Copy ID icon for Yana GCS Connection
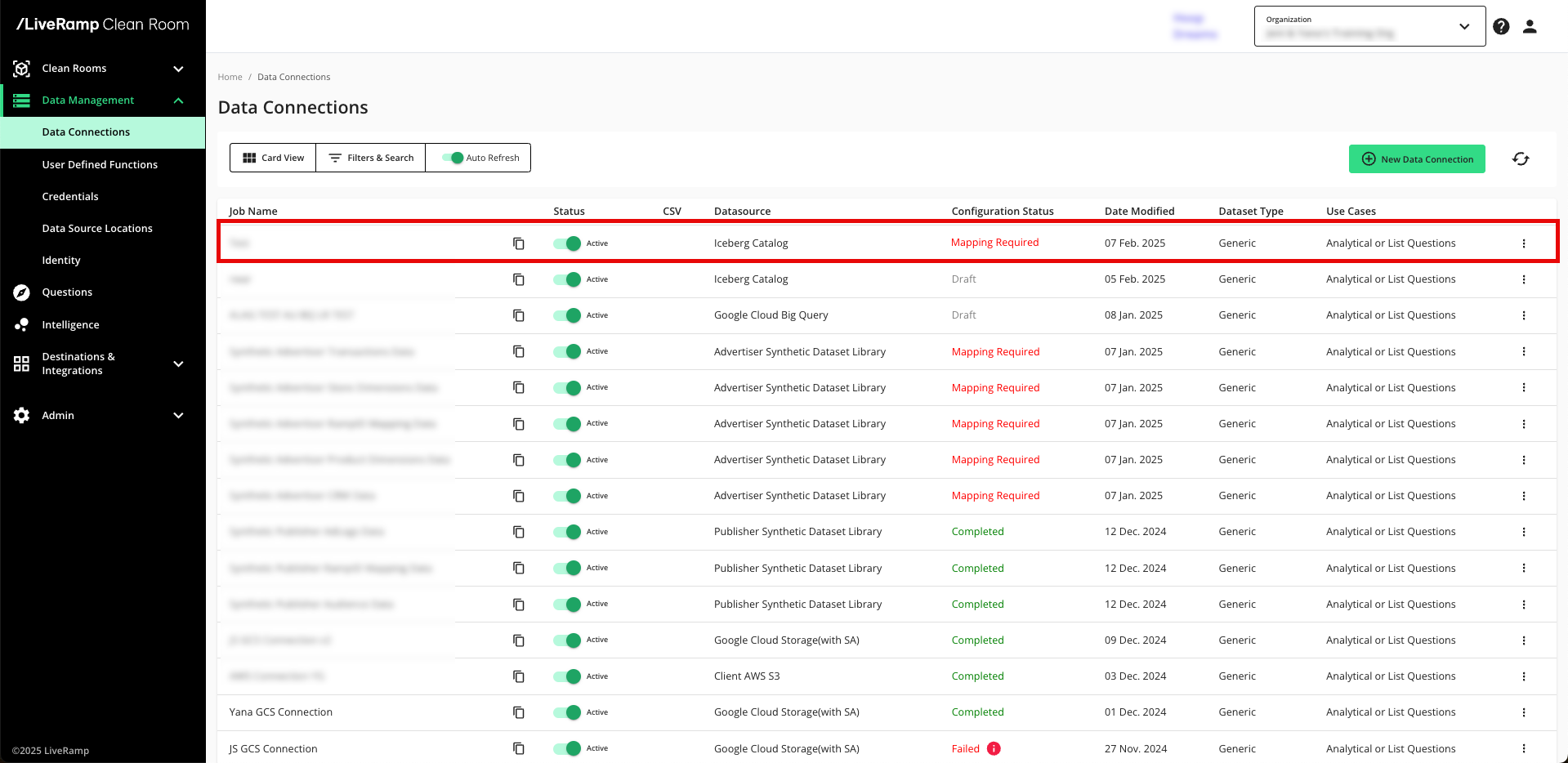Image resolution: width=1568 pixels, height=763 pixels. 518,712
